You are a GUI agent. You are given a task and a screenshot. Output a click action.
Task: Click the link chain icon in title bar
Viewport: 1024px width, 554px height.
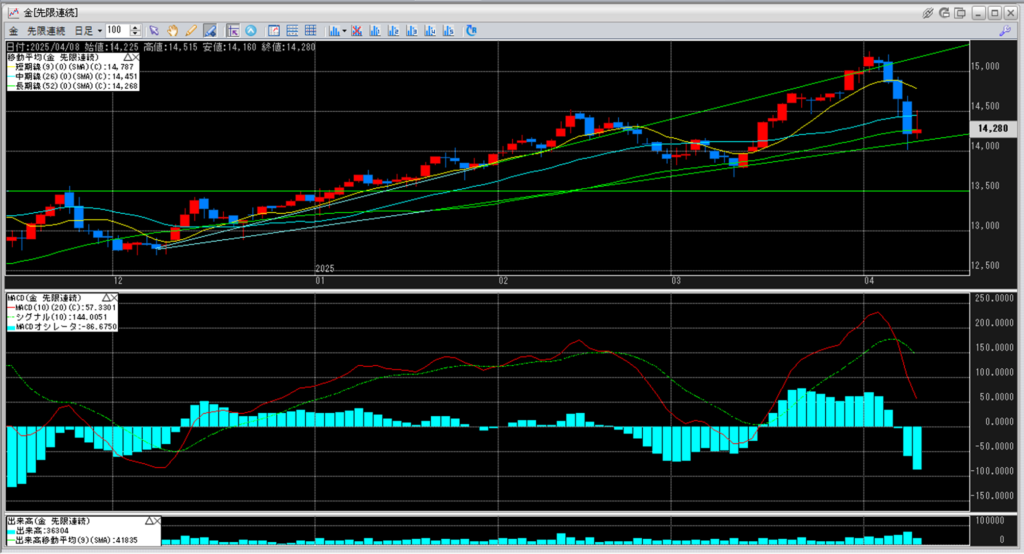tap(928, 12)
